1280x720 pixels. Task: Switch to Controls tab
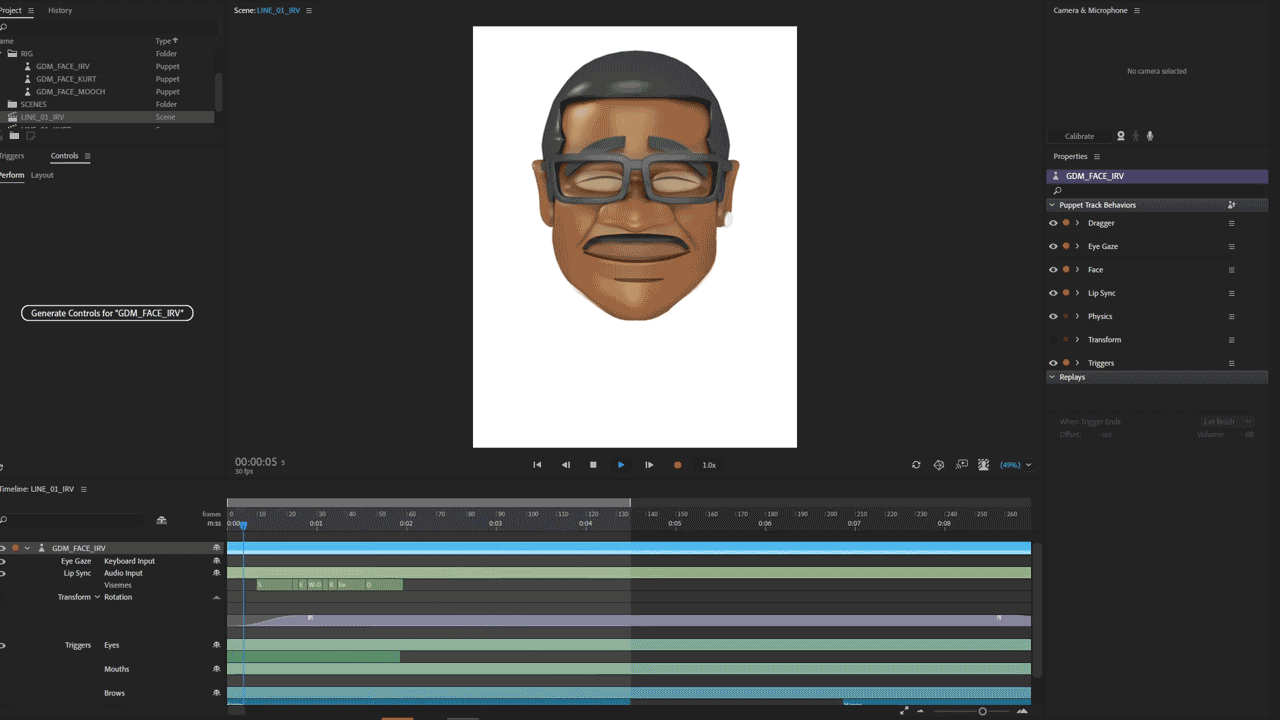pos(64,156)
